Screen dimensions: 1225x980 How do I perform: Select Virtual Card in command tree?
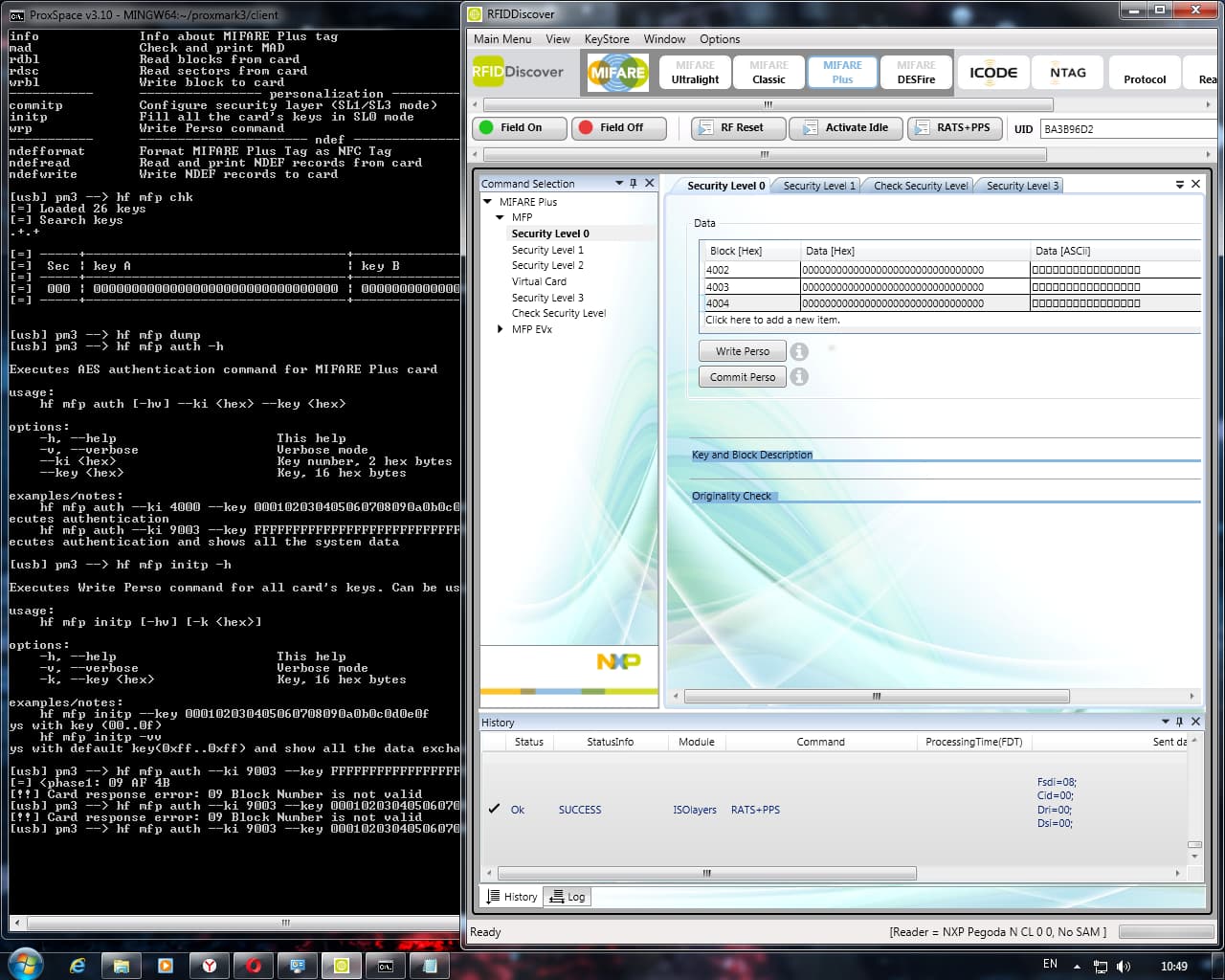pyautogui.click(x=539, y=281)
